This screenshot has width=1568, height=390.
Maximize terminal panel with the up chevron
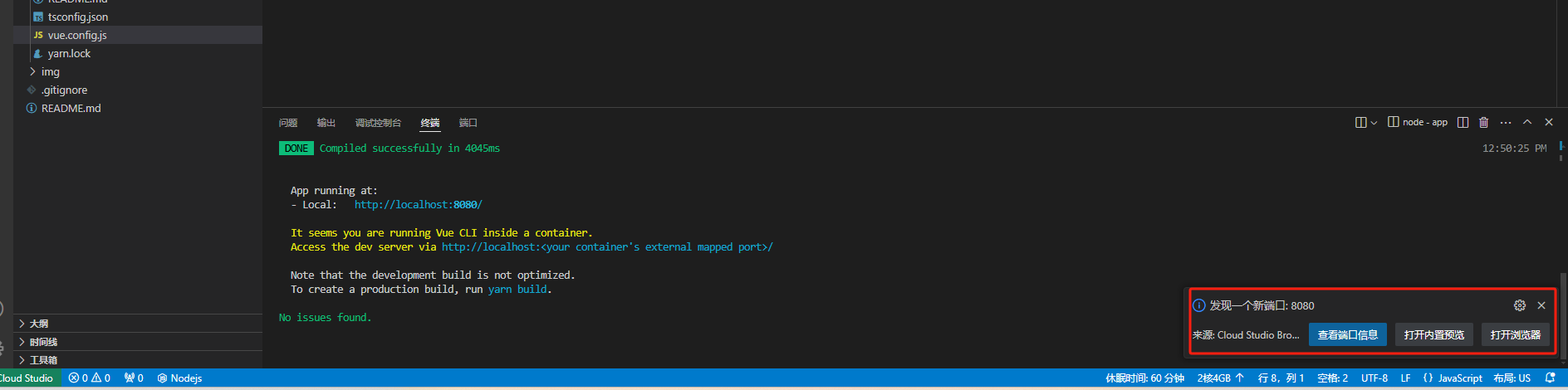click(1527, 122)
